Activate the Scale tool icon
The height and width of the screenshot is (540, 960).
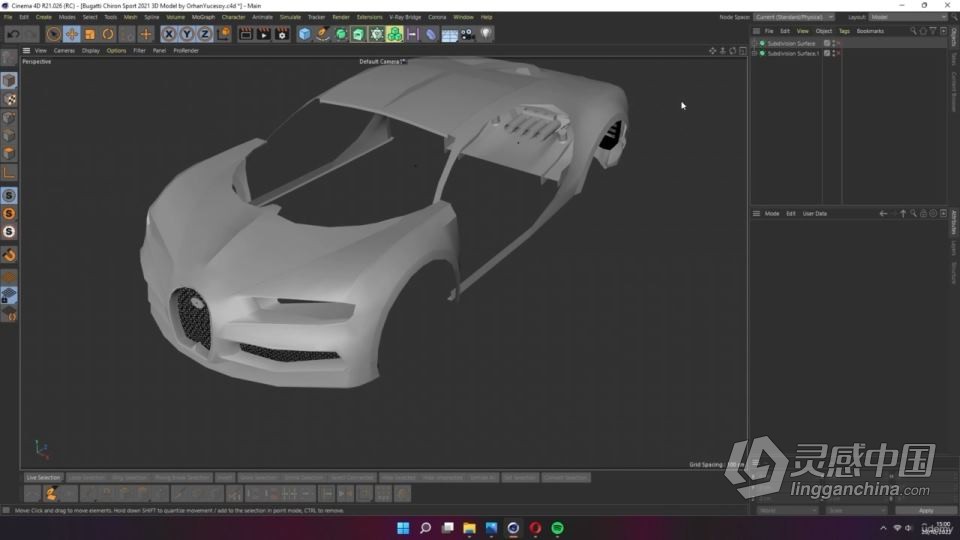click(x=90, y=34)
